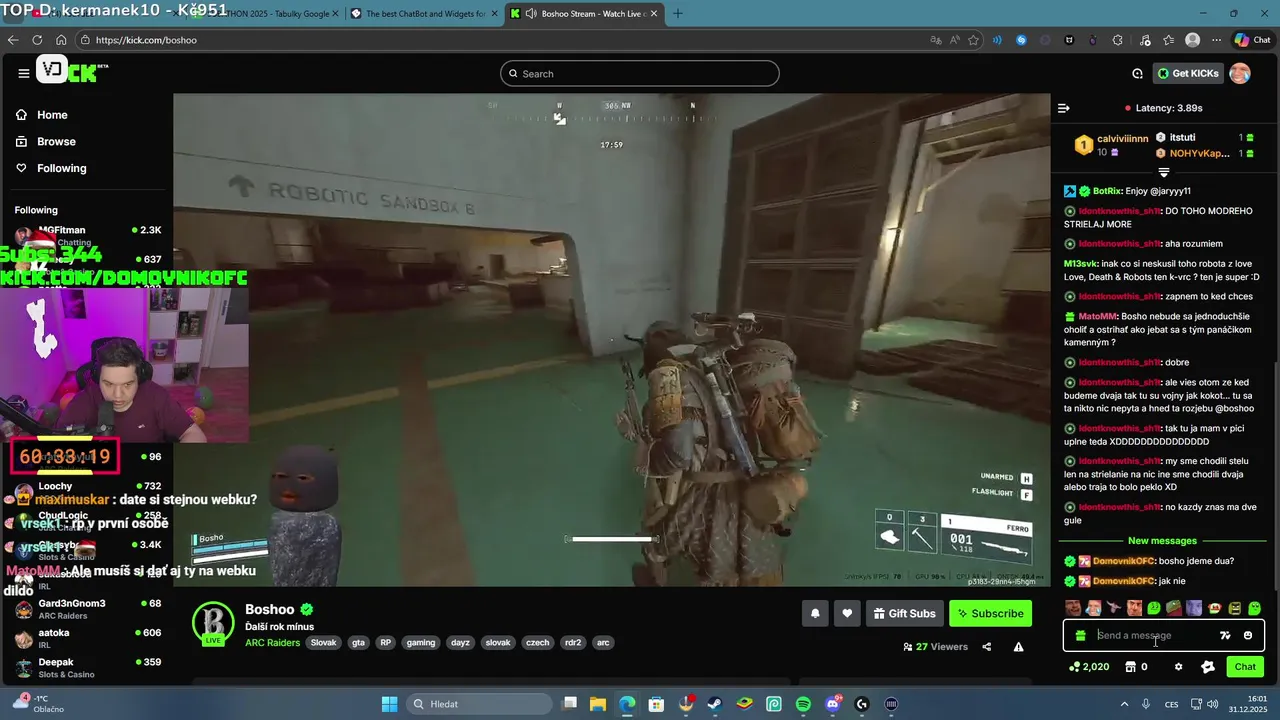Click the green Subscribe button

[x=990, y=613]
